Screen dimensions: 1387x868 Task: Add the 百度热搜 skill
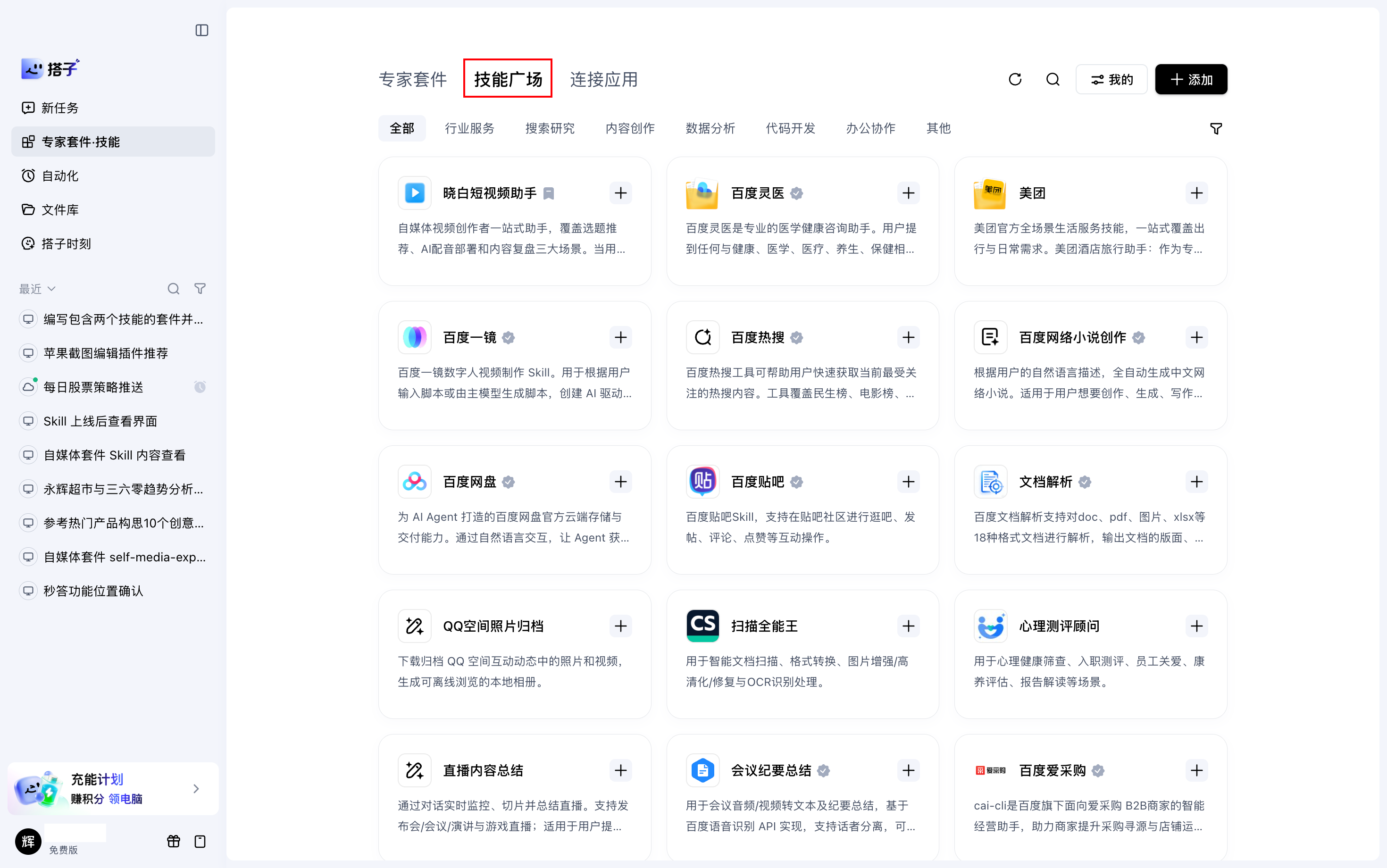pos(908,338)
